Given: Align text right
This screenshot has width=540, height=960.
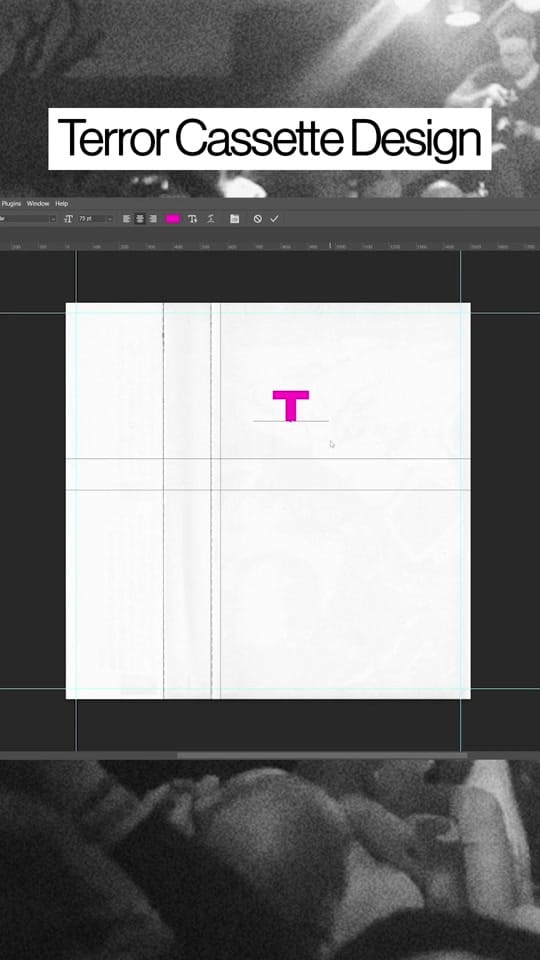Looking at the screenshot, I should [153, 219].
